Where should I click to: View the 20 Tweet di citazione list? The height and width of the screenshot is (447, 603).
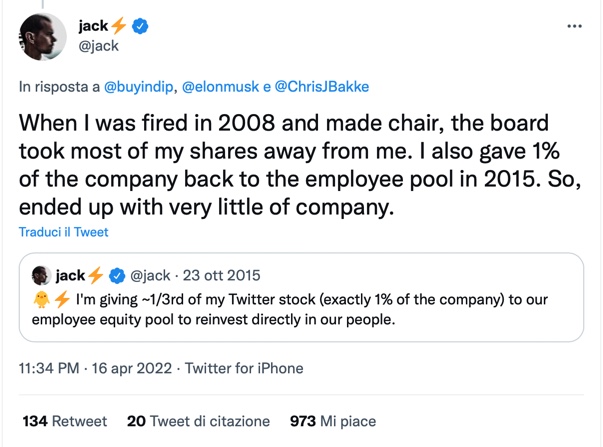[x=198, y=421]
